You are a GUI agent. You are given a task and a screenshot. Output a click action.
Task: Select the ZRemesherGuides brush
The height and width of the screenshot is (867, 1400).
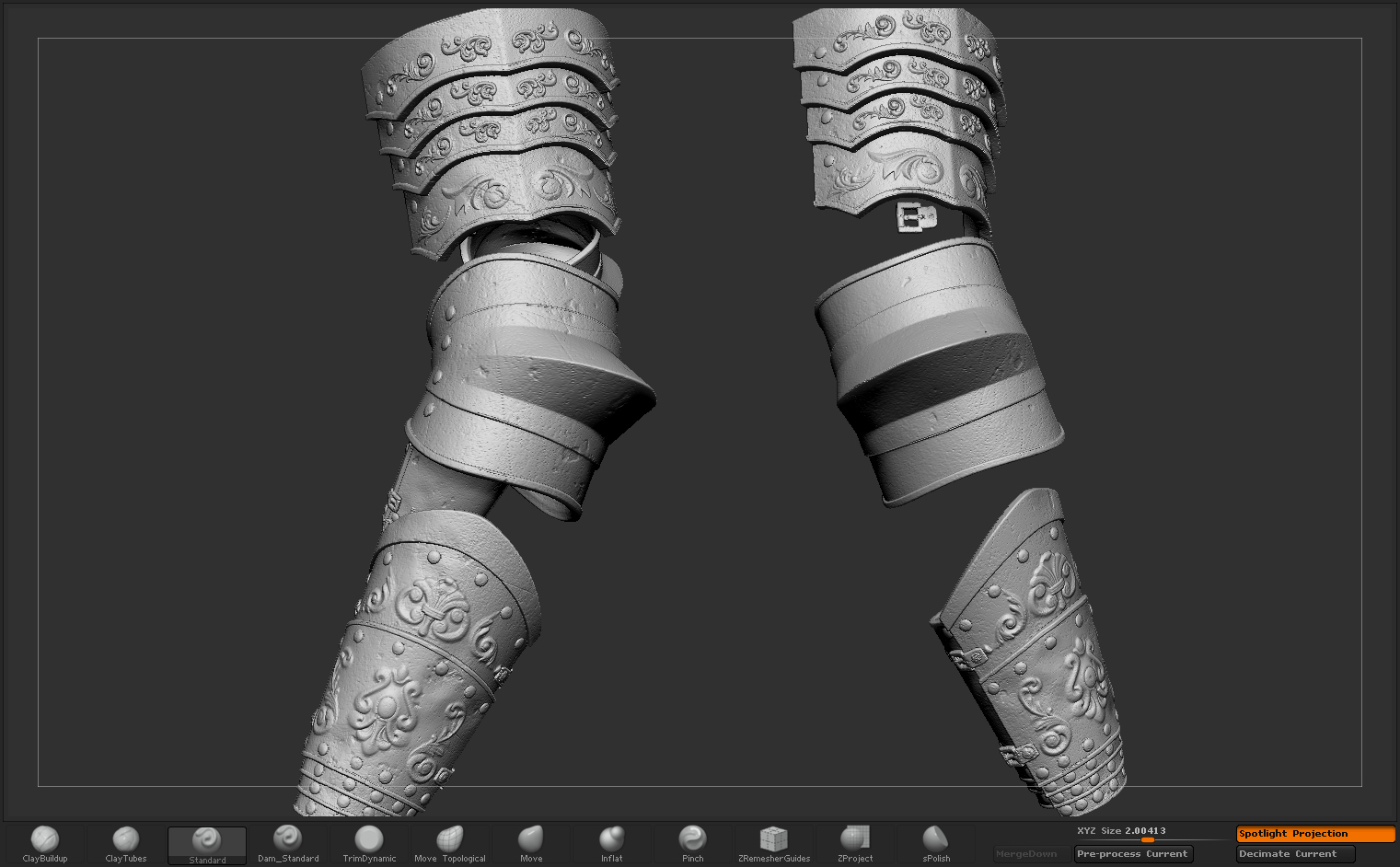point(774,844)
